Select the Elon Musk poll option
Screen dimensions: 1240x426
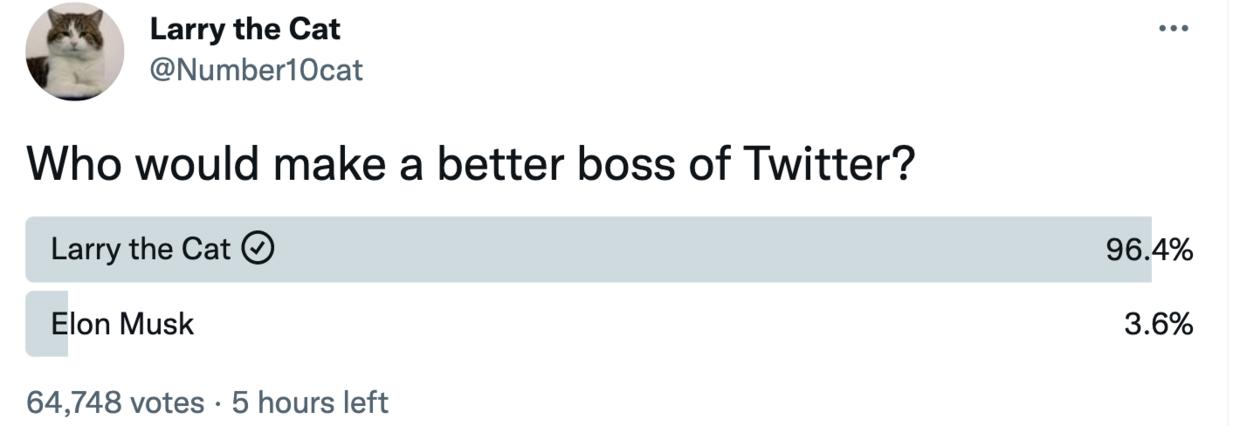tap(122, 324)
